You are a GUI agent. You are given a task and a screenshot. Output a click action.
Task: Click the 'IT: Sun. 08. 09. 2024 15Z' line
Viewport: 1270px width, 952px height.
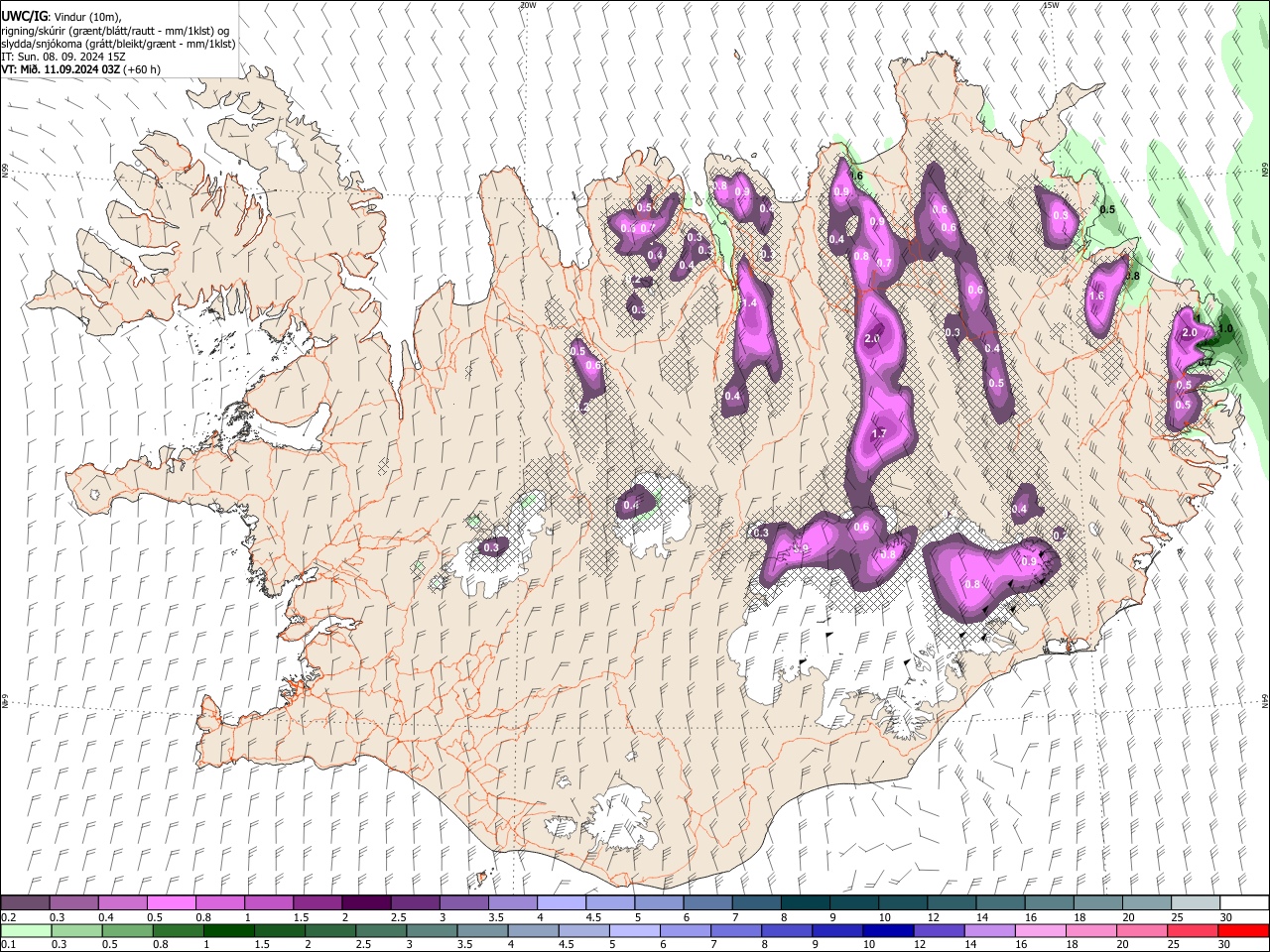[x=64, y=57]
